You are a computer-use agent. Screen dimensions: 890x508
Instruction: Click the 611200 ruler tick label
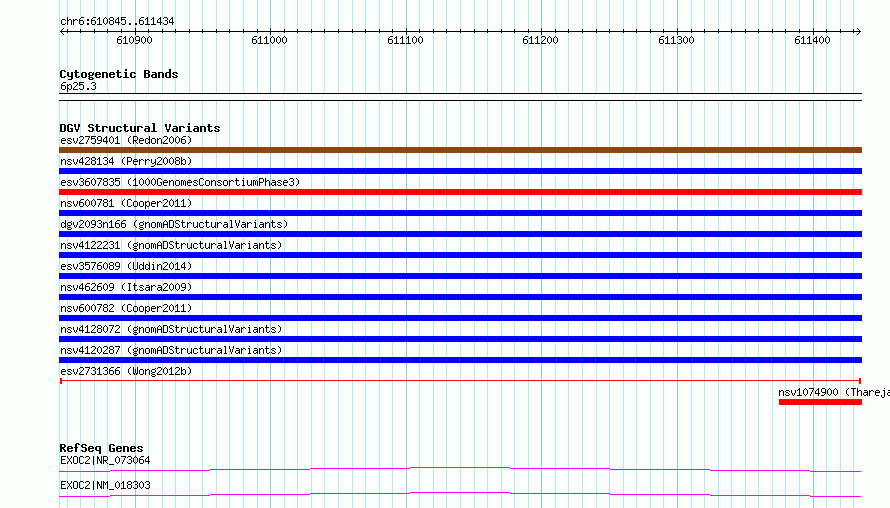pos(540,40)
